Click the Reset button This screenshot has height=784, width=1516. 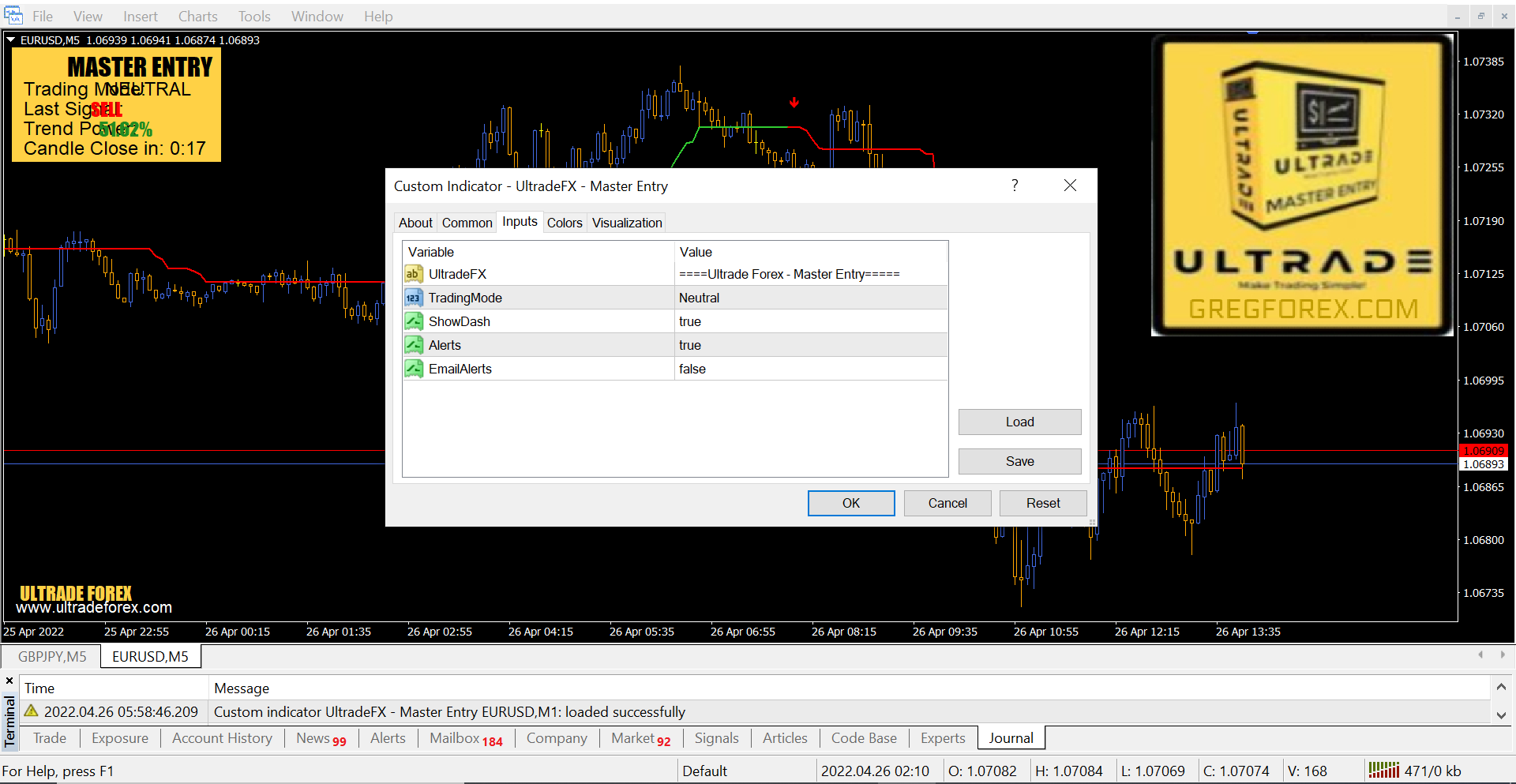click(x=1042, y=503)
